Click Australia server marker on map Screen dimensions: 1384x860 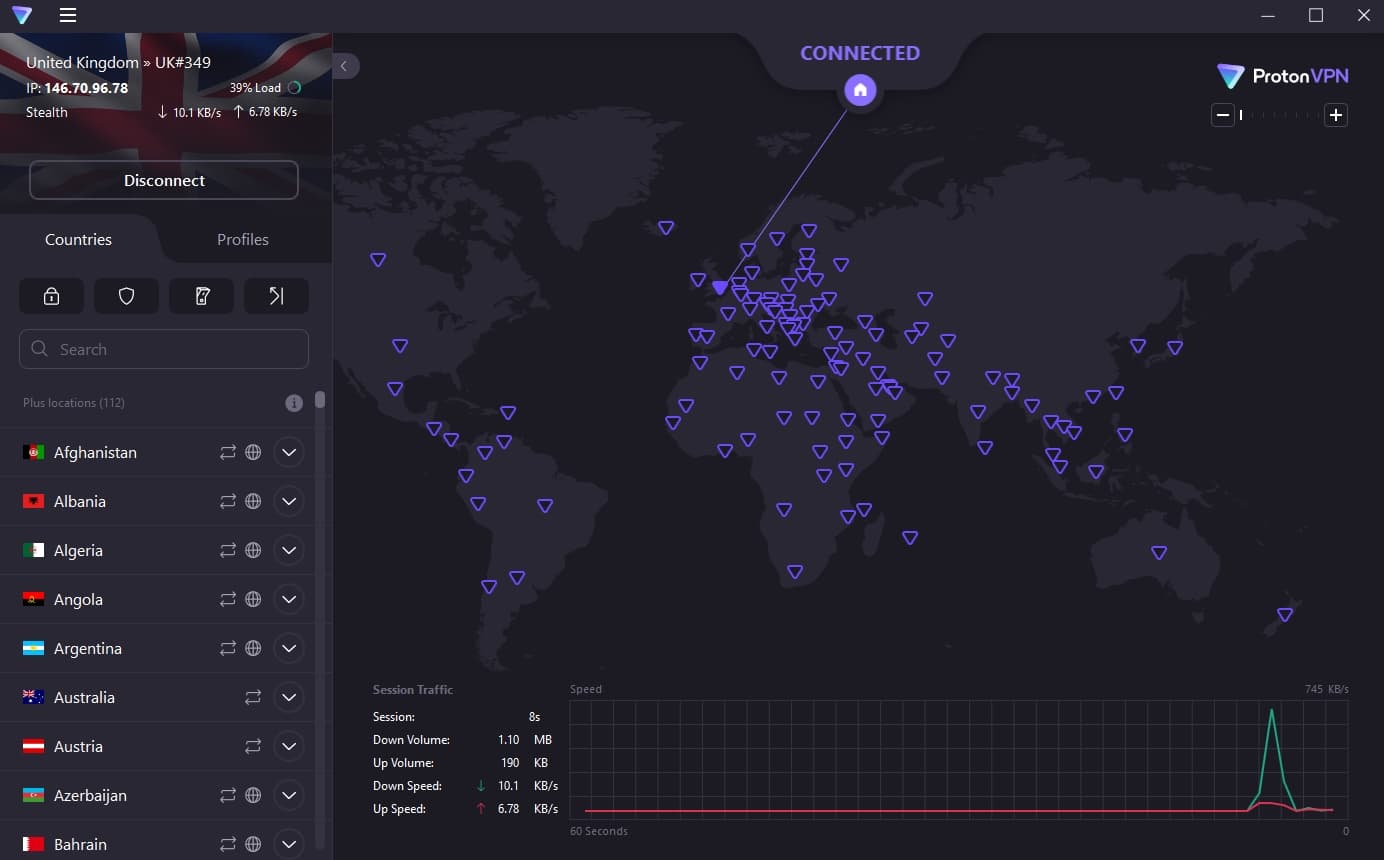click(x=1159, y=553)
